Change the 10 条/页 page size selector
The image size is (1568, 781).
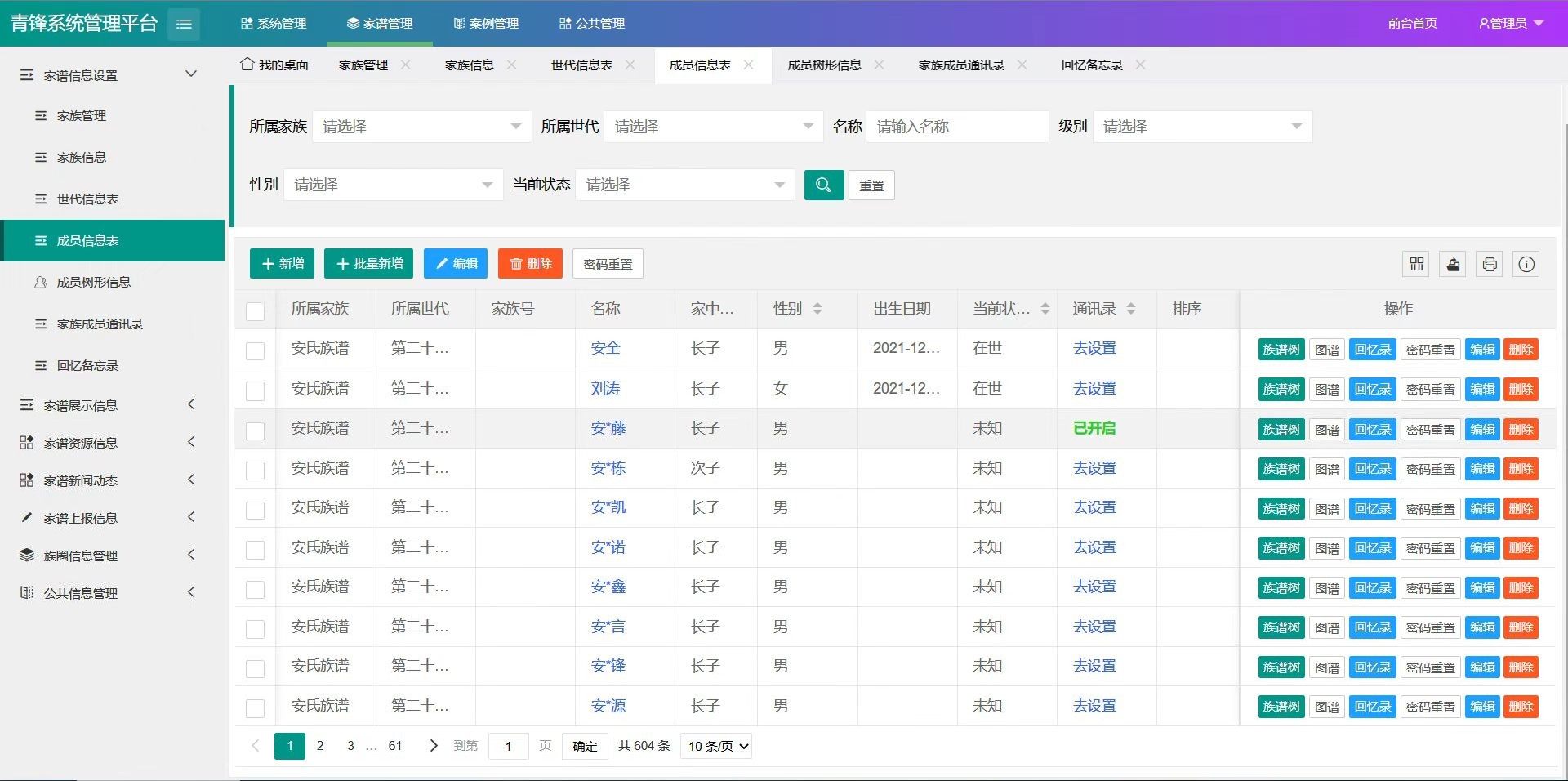coord(718,746)
